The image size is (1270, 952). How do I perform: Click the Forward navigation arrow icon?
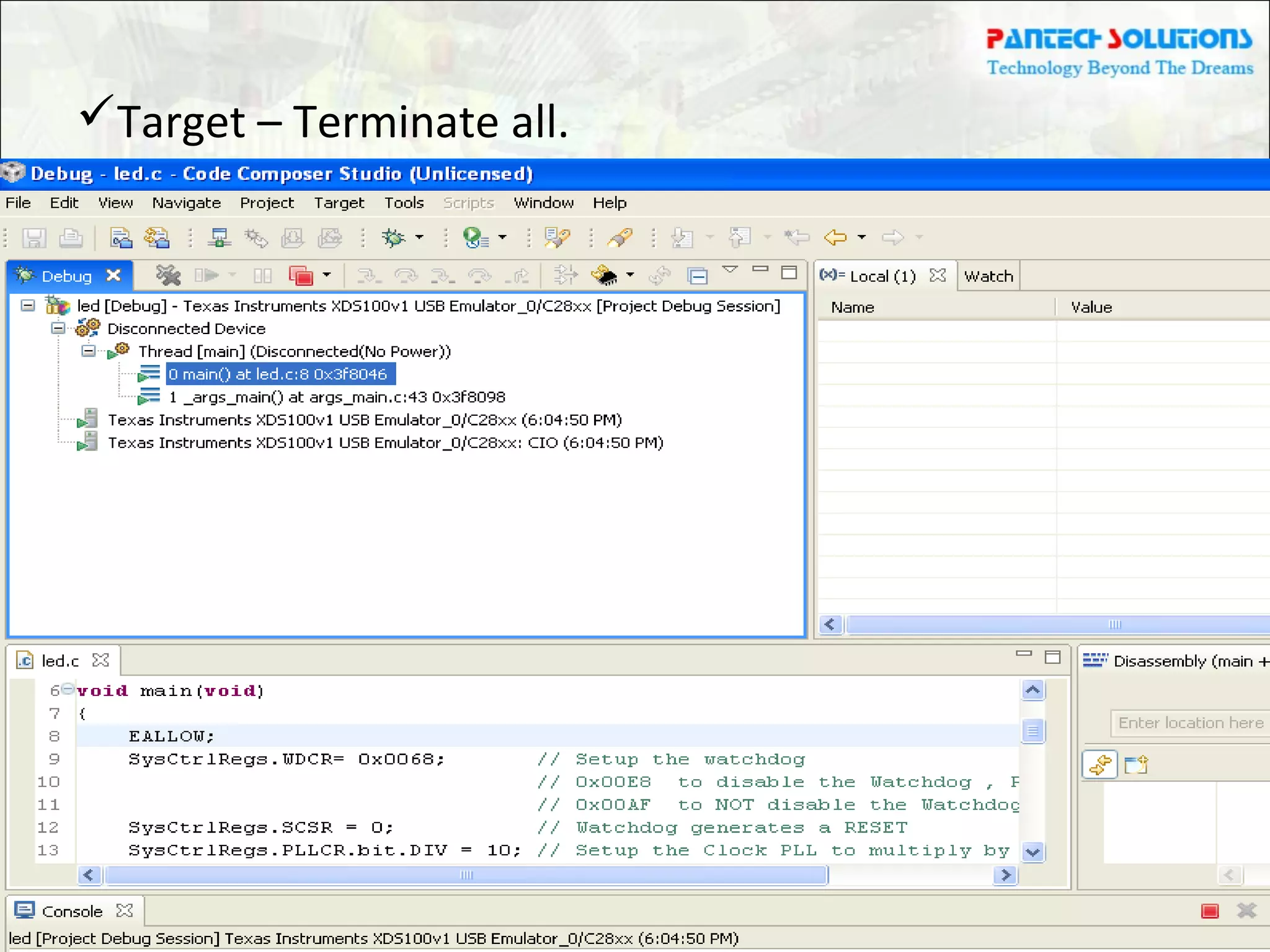pos(893,237)
